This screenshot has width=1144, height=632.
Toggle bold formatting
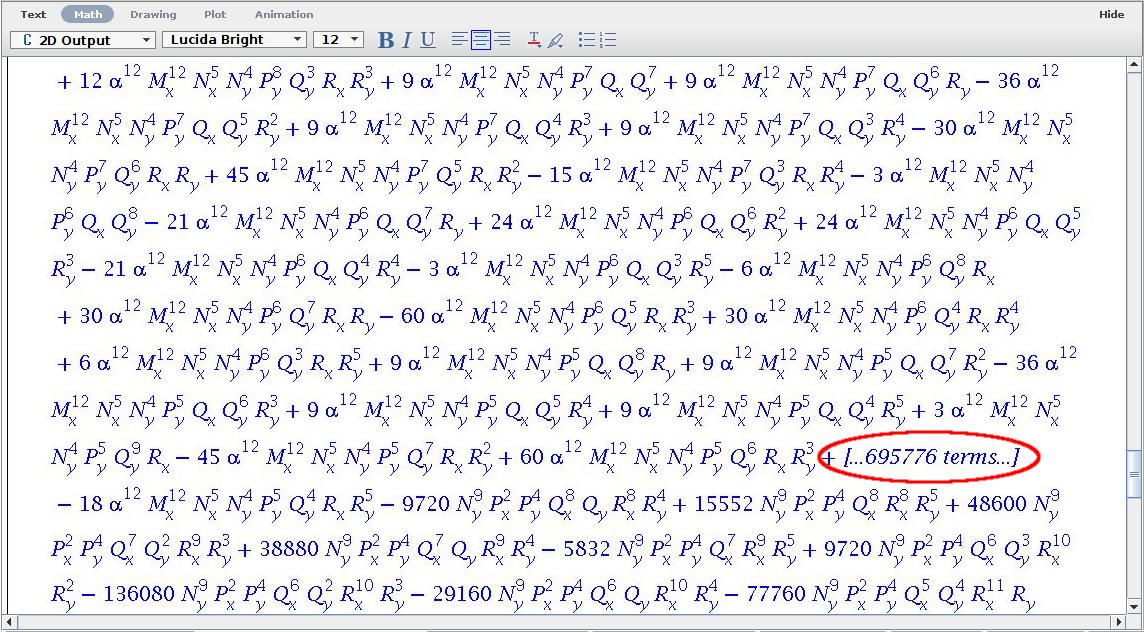(386, 40)
